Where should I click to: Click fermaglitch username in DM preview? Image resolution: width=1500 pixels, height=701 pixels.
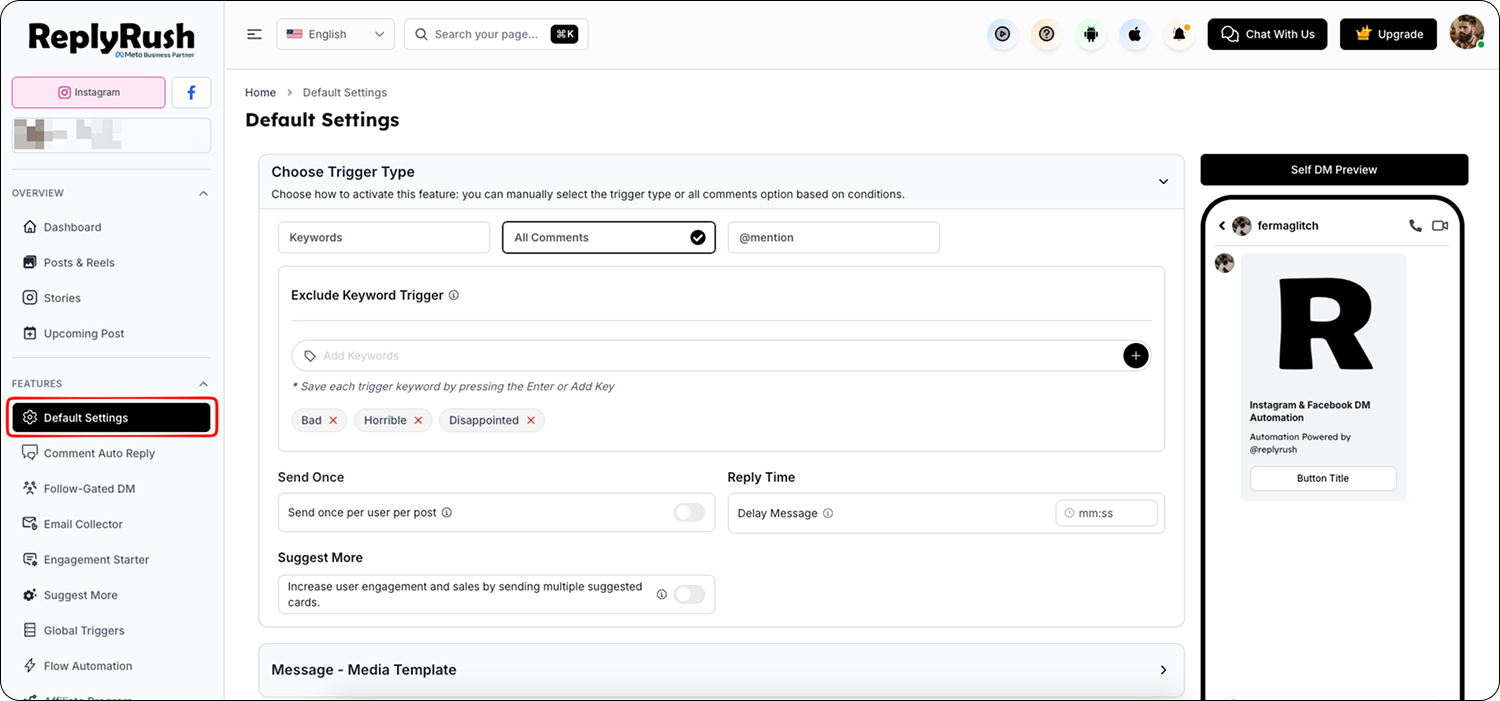(1288, 226)
